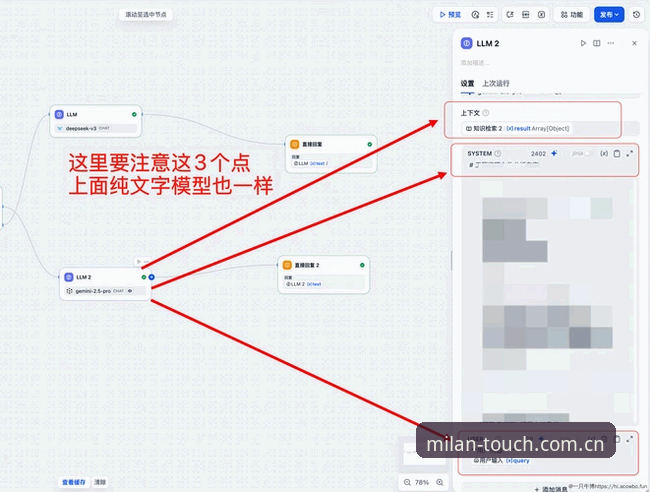Click the LLM 2 node type icon in the panel header
650x492 pixels.
pos(466,43)
